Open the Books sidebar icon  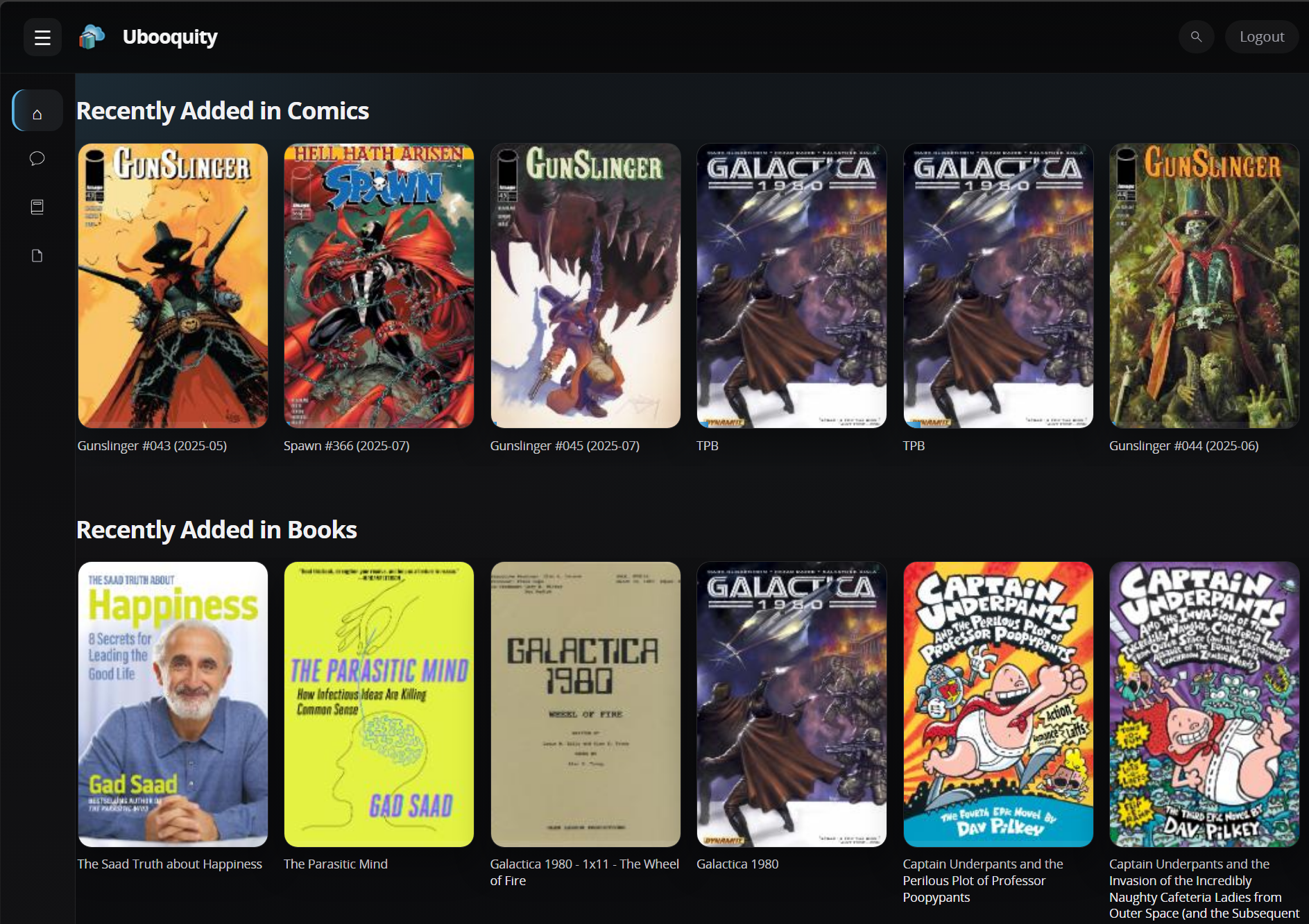coord(37,207)
